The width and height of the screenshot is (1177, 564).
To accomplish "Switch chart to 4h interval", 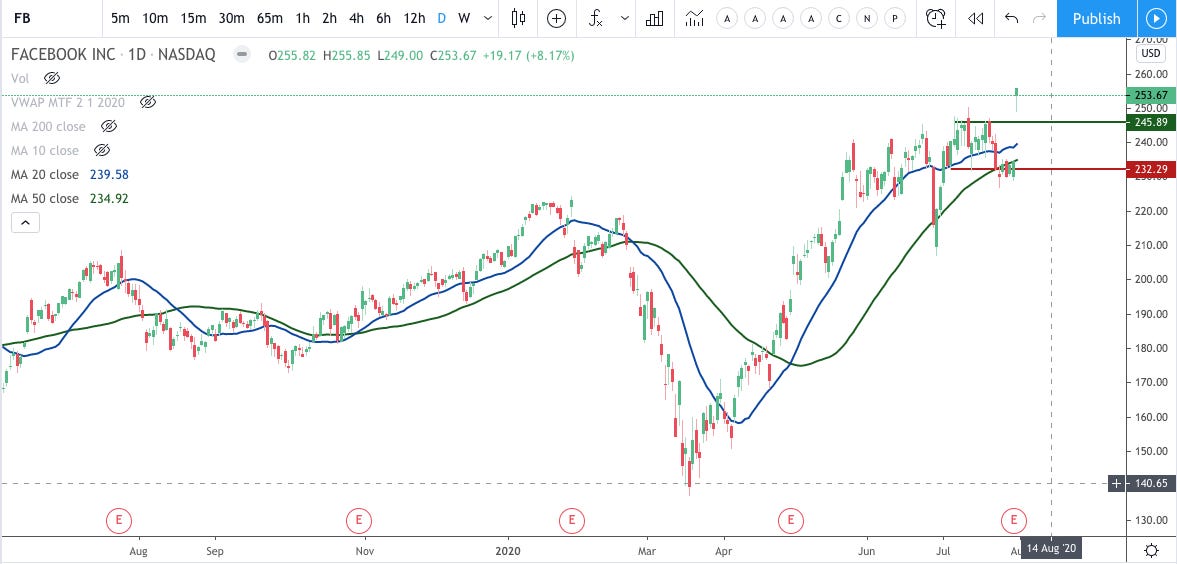I will point(357,19).
